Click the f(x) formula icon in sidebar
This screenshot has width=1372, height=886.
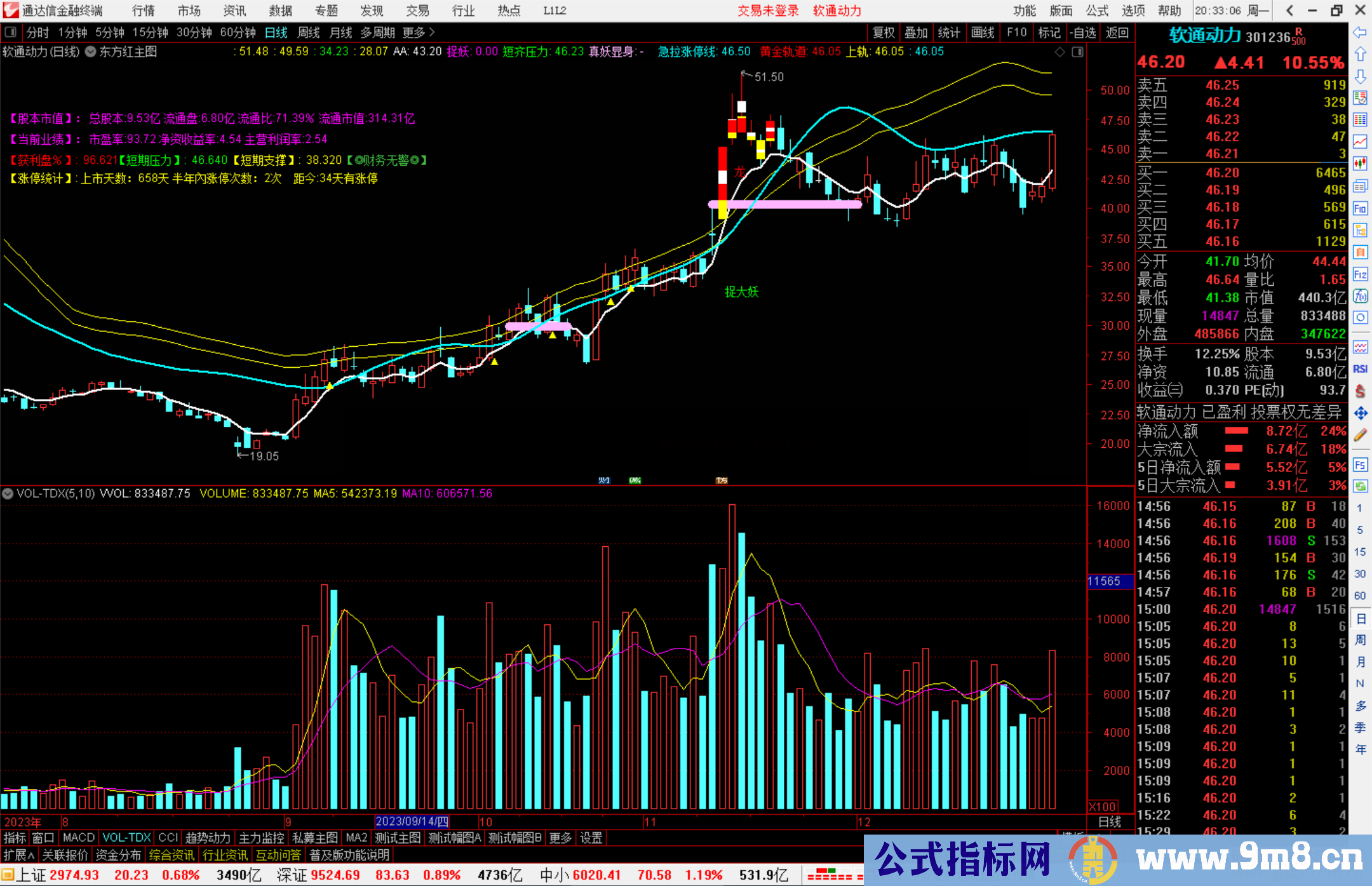pos(1360,296)
